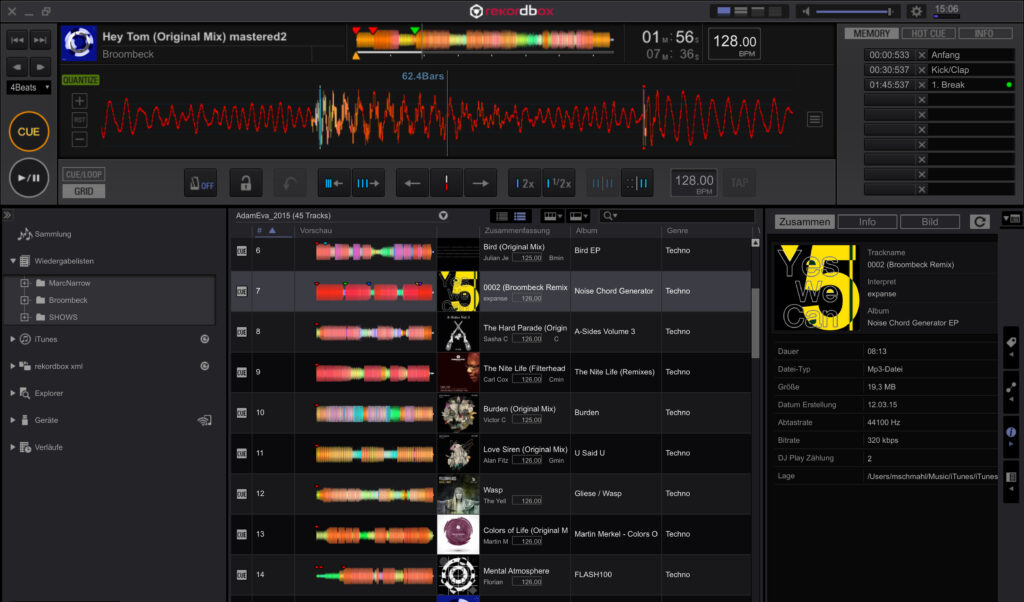This screenshot has height=602, width=1024.
Task: Nudge the grid left arrow
Action: pyautogui.click(x=412, y=184)
